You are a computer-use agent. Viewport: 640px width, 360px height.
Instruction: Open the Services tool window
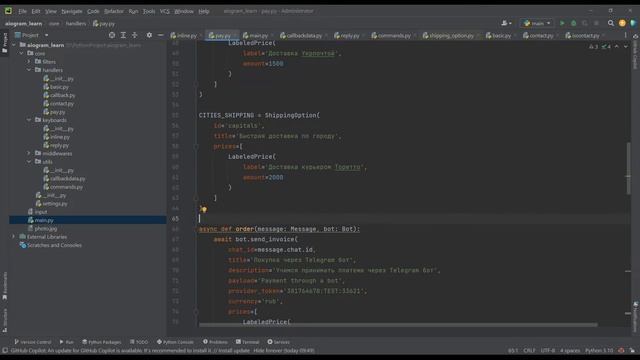click(278, 342)
